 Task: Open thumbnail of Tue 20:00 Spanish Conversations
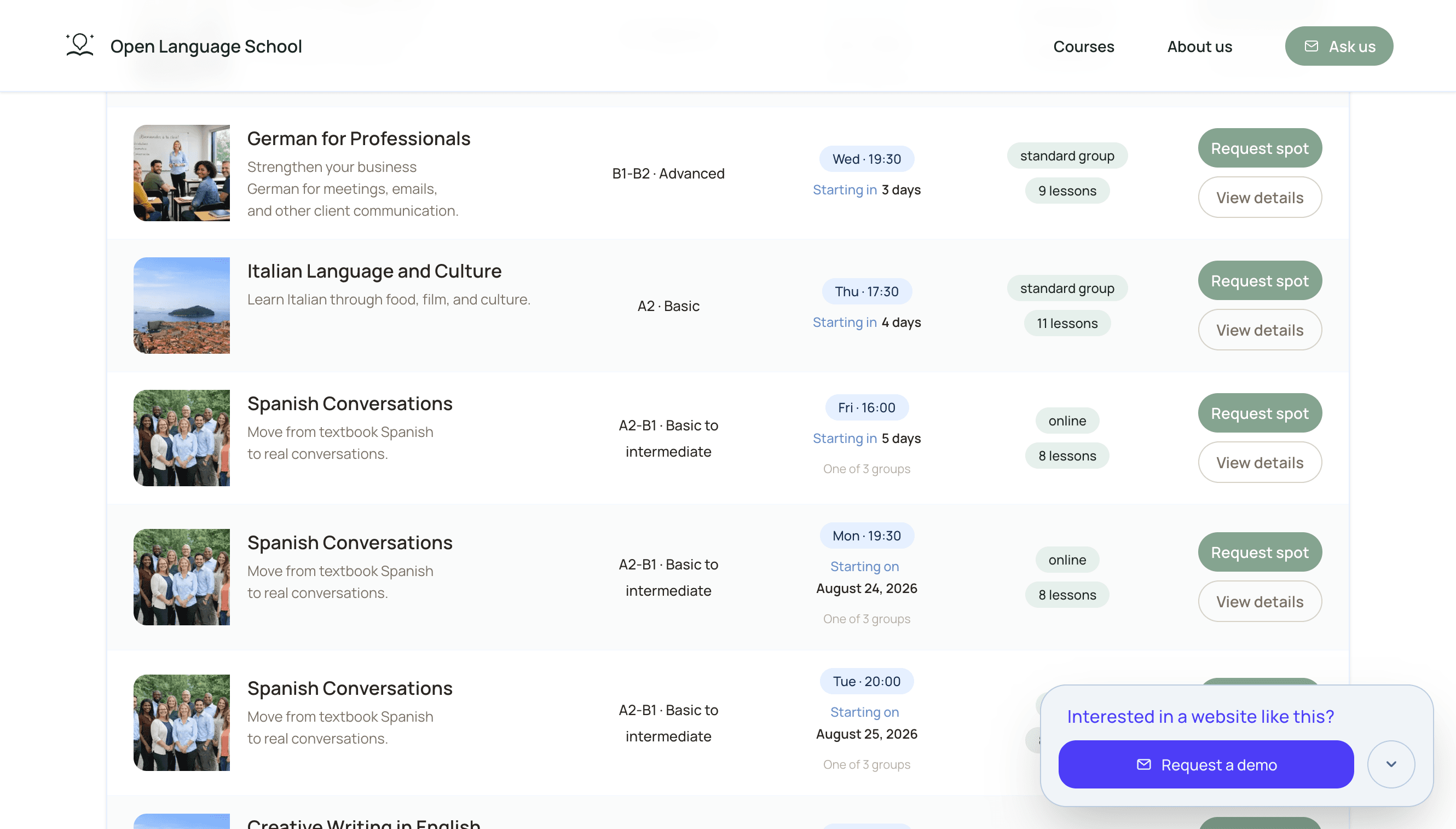click(182, 723)
